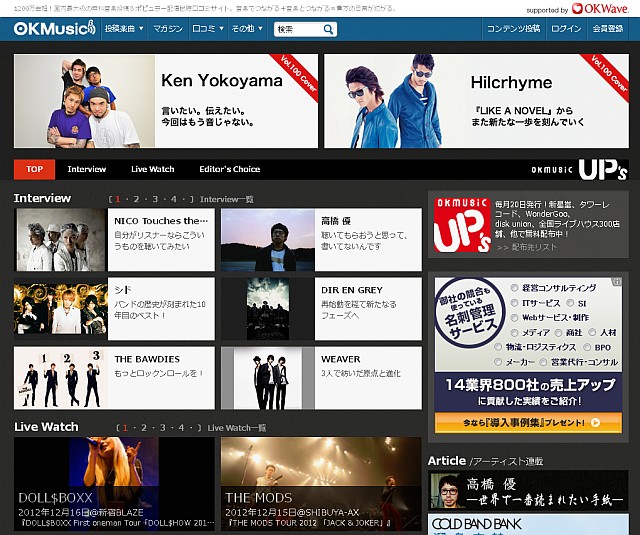
Task: Click the OKMusic logo in the header
Action: point(55,29)
